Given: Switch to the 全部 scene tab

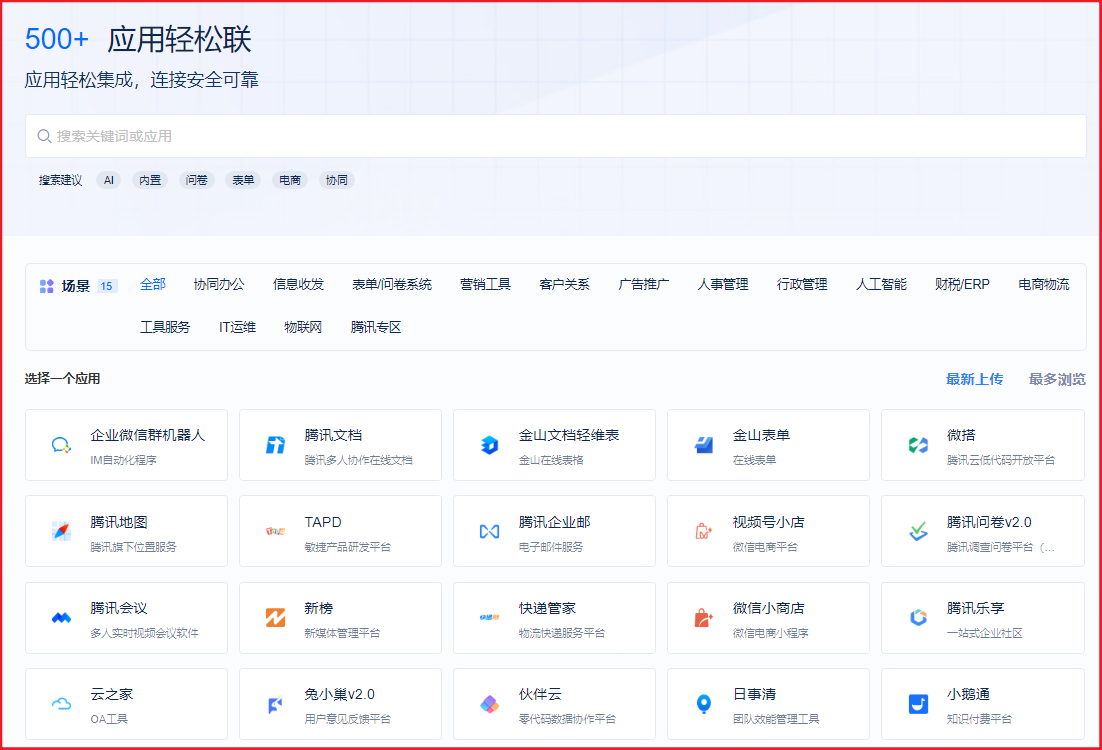Looking at the screenshot, I should click(153, 285).
